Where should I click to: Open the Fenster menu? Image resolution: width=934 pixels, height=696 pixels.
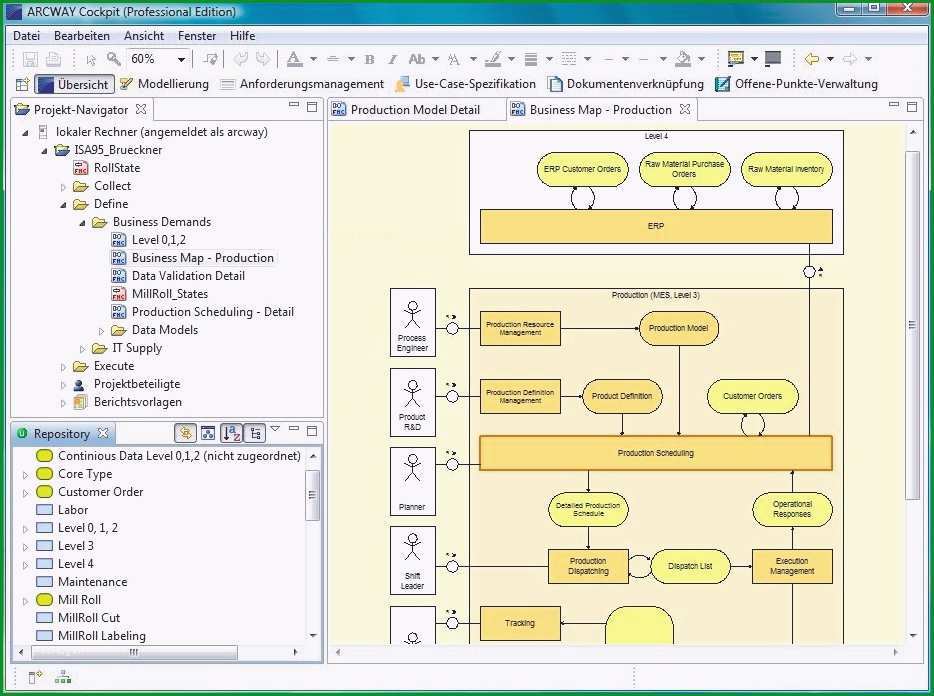click(197, 36)
